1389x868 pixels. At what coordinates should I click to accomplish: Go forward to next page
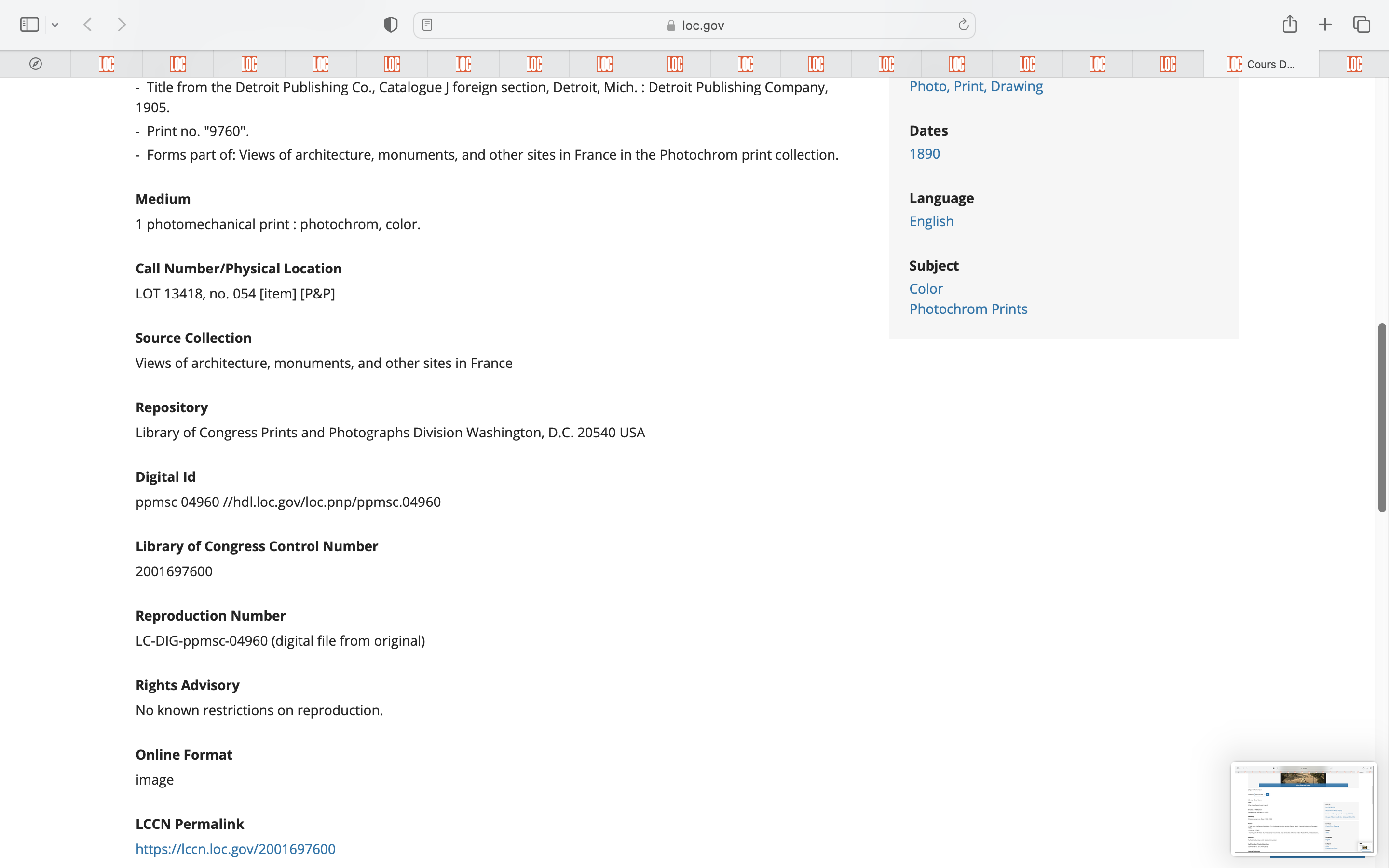click(122, 25)
